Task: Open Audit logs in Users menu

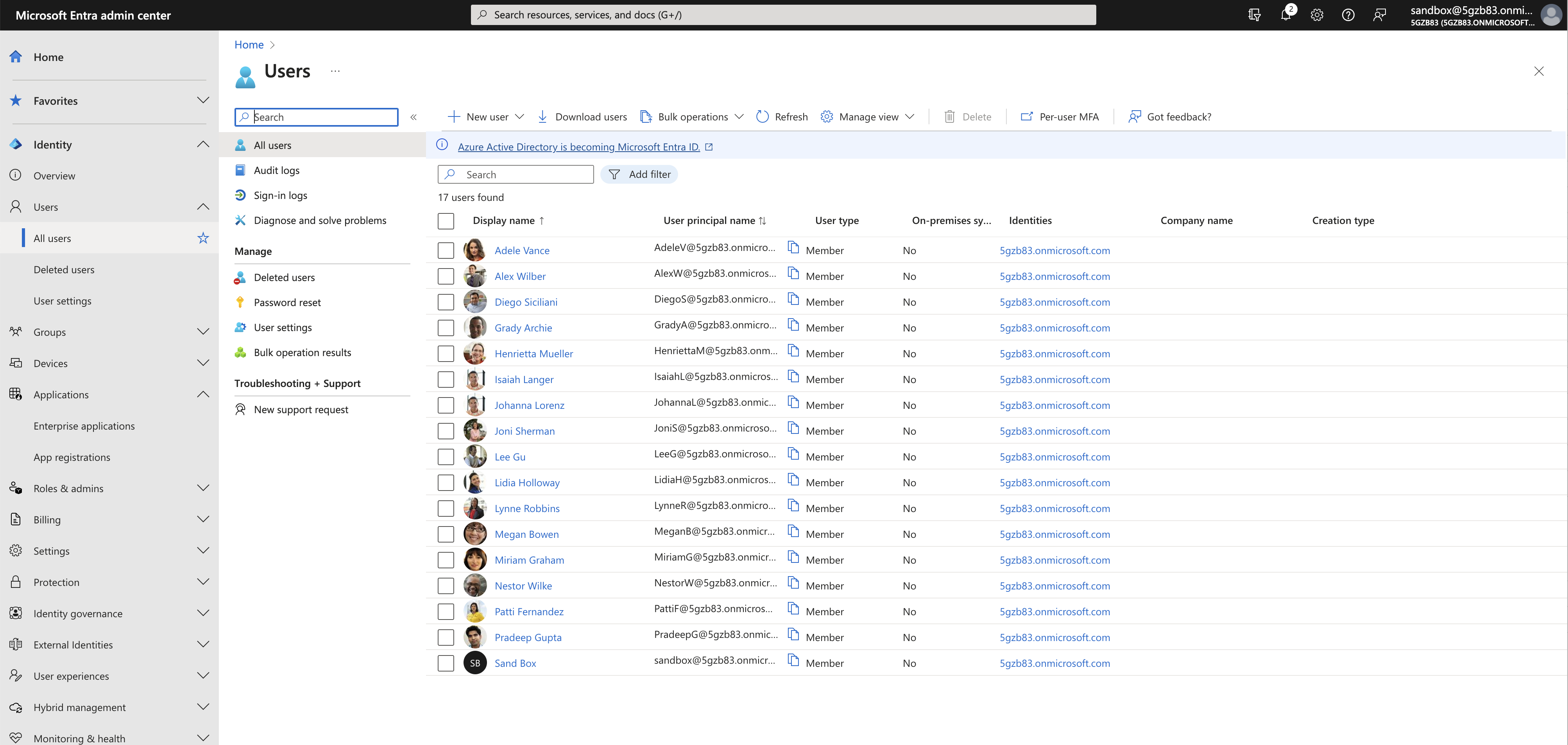Action: (276, 170)
